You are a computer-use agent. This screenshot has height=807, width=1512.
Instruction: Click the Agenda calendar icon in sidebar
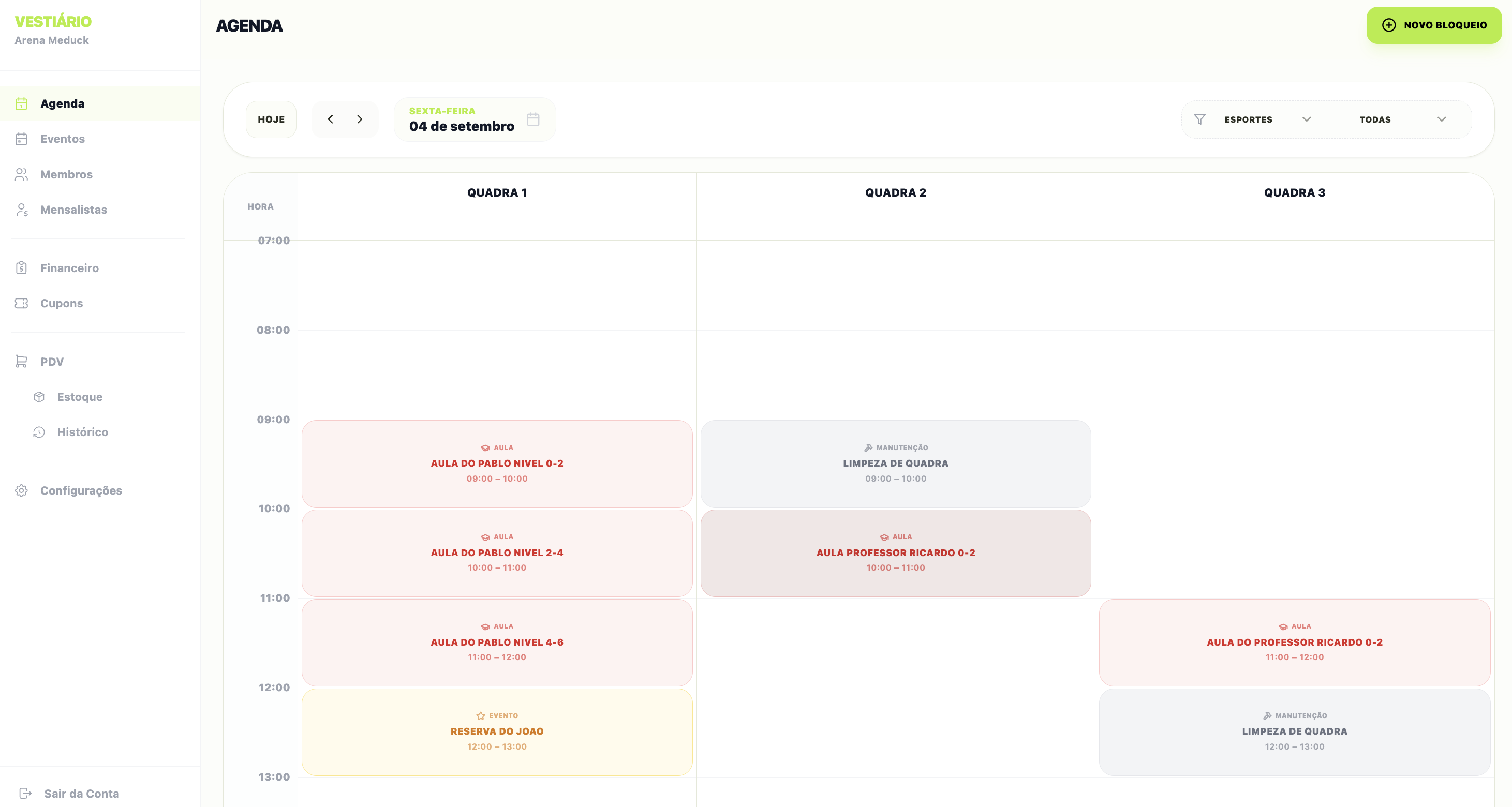click(x=22, y=104)
